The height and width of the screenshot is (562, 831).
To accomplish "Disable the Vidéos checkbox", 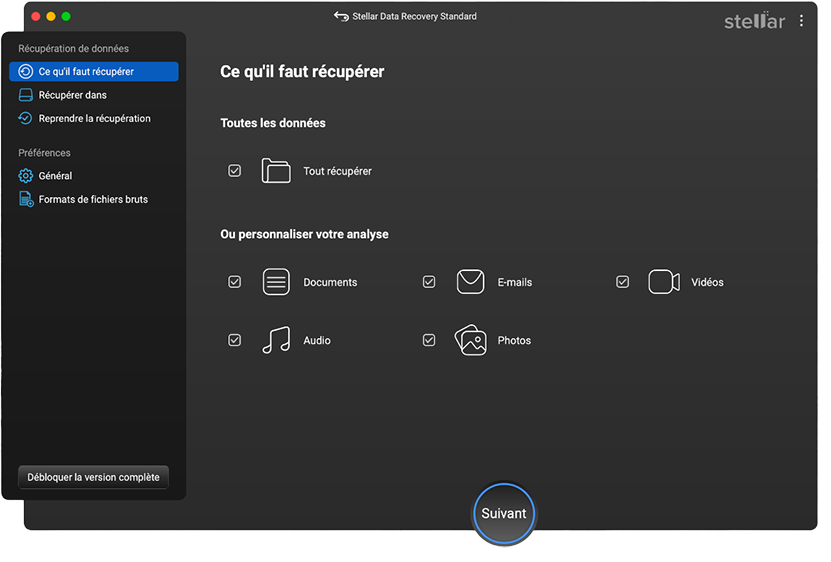I will pos(623,282).
